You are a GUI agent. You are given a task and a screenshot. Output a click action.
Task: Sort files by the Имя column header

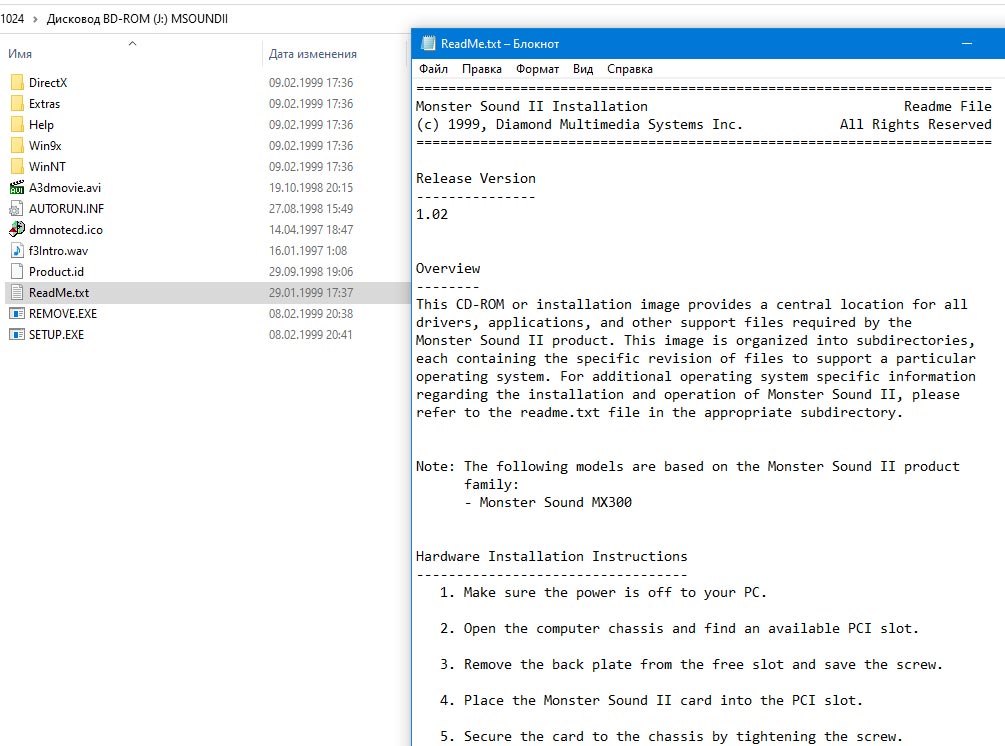pos(20,54)
